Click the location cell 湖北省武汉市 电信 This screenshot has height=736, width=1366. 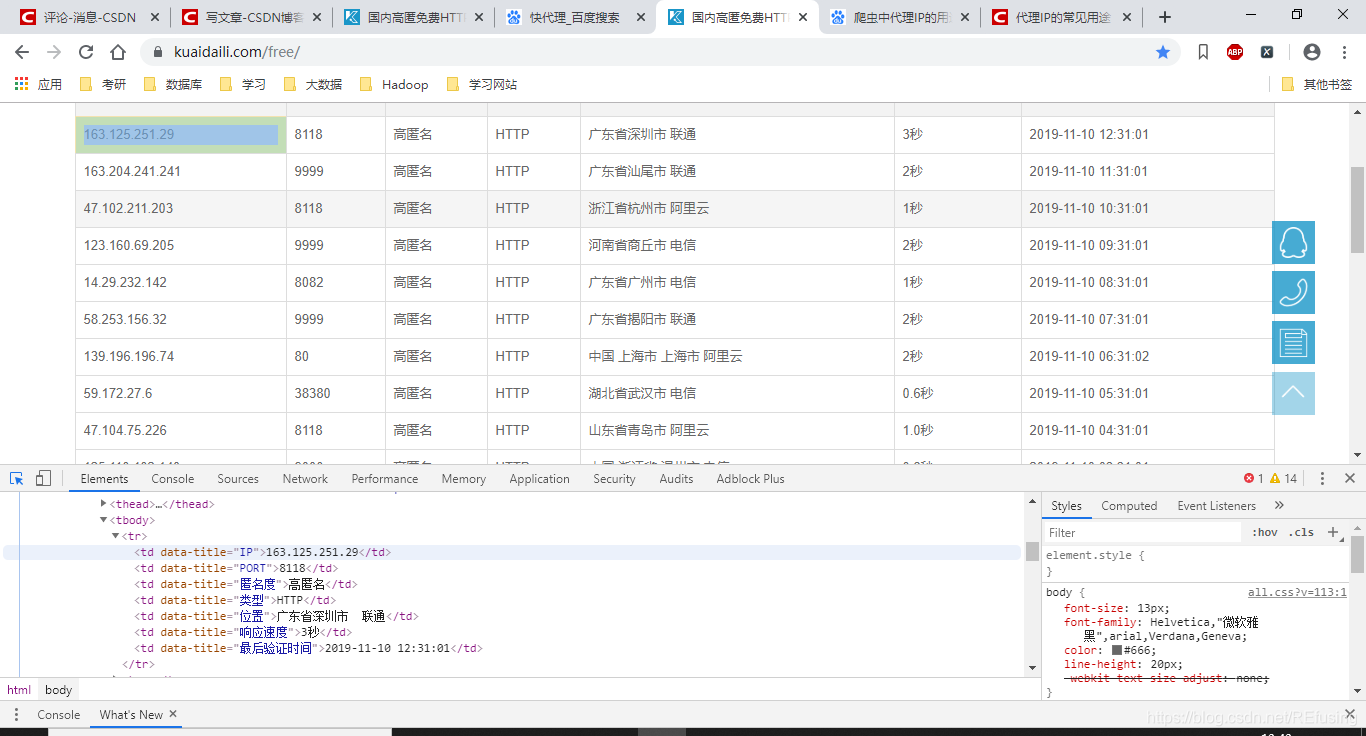click(737, 394)
